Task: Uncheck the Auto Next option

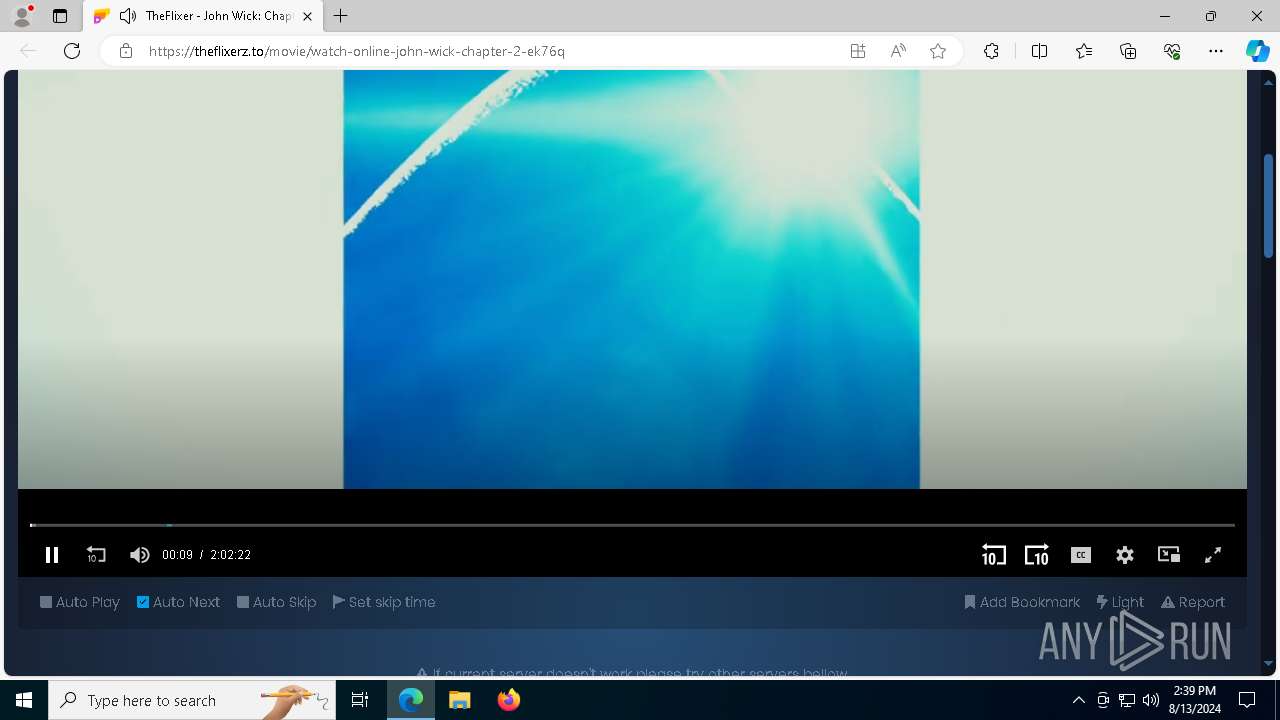Action: click(178, 602)
